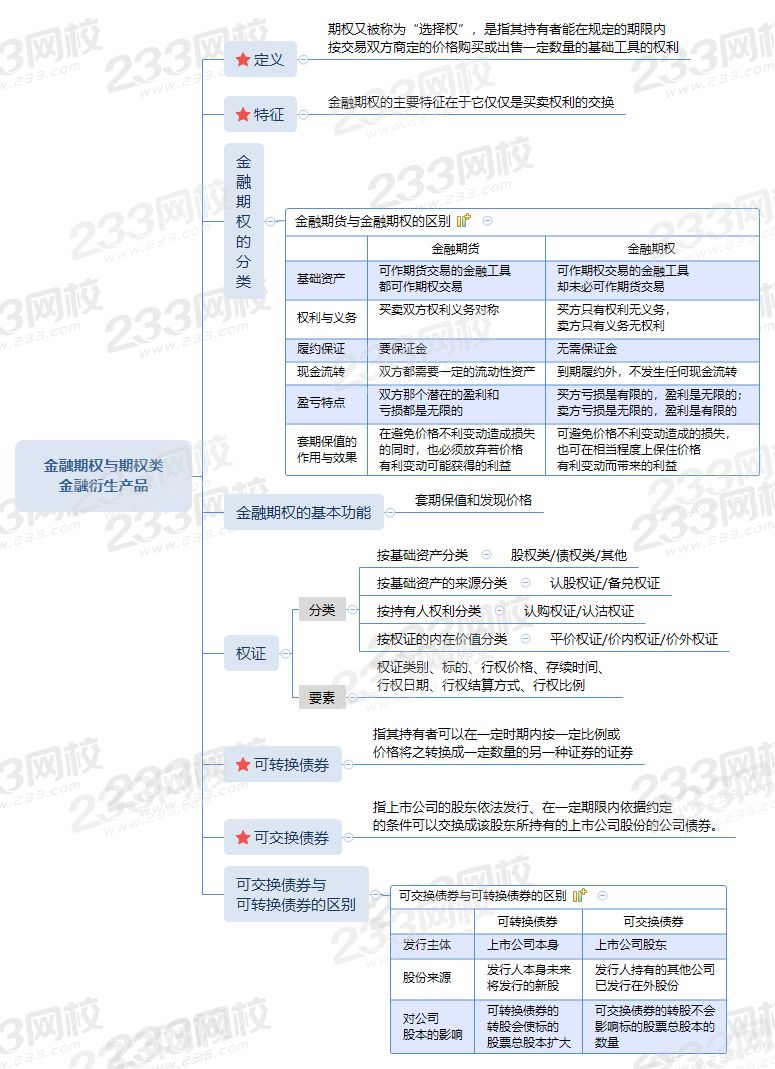The width and height of the screenshot is (775, 1069).
Task: Select the 套期保值和发现价格 leaf
Action: point(473,500)
